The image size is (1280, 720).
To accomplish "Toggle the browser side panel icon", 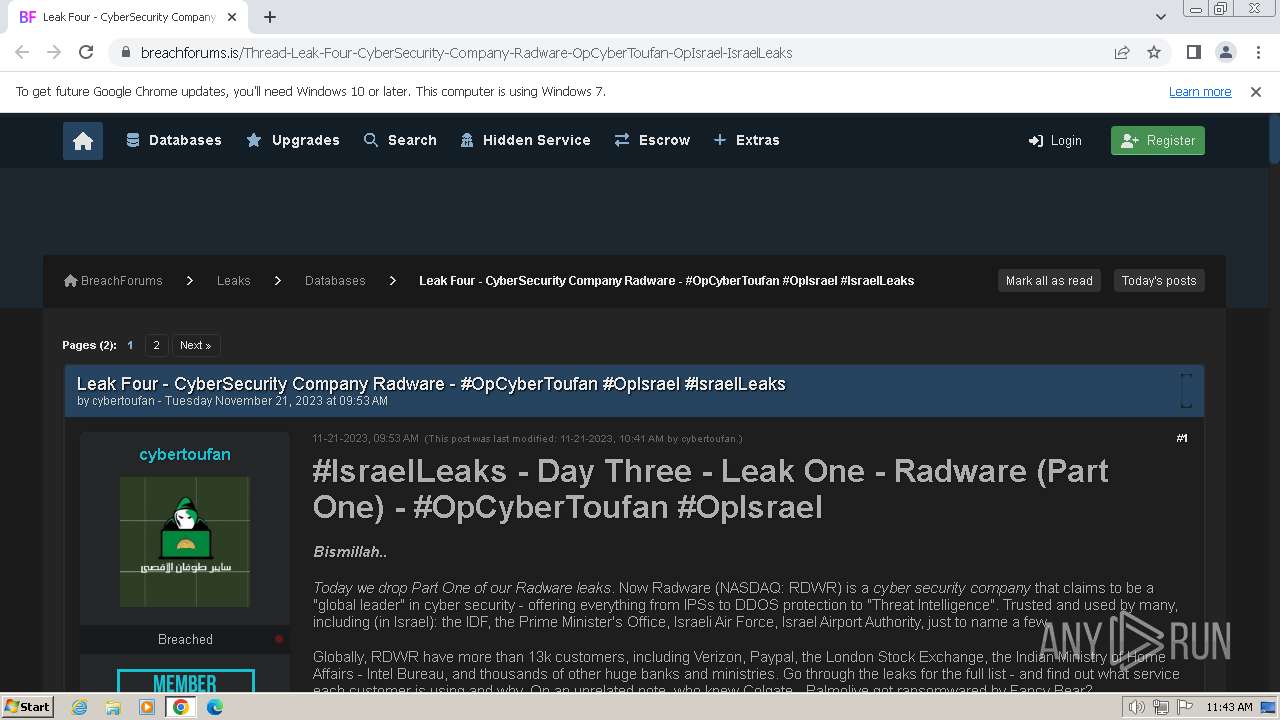I will tap(1193, 52).
